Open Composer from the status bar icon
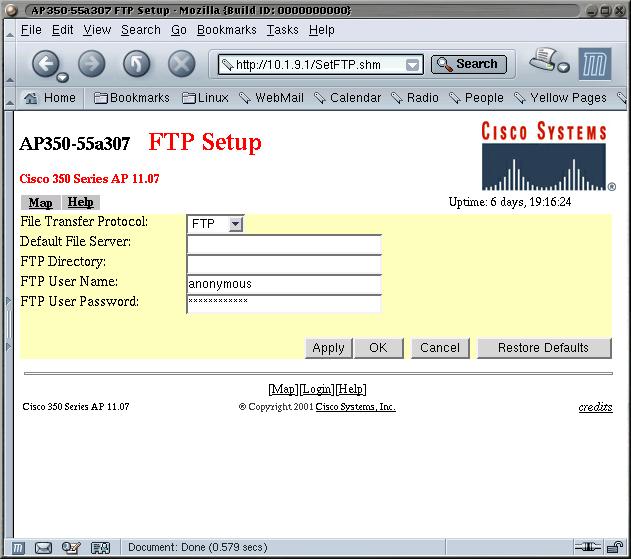 (71, 548)
